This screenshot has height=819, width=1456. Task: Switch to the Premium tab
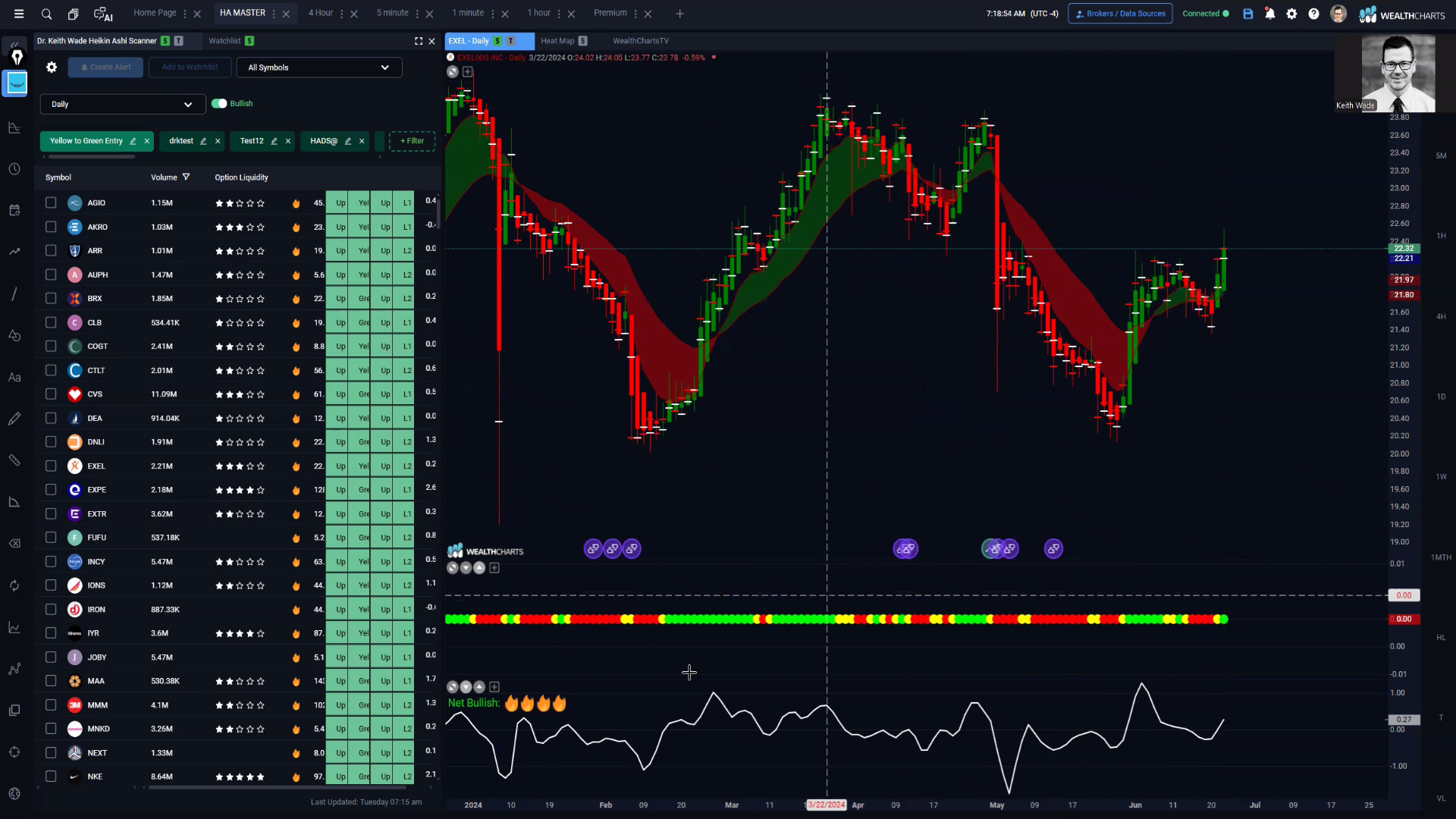[610, 13]
